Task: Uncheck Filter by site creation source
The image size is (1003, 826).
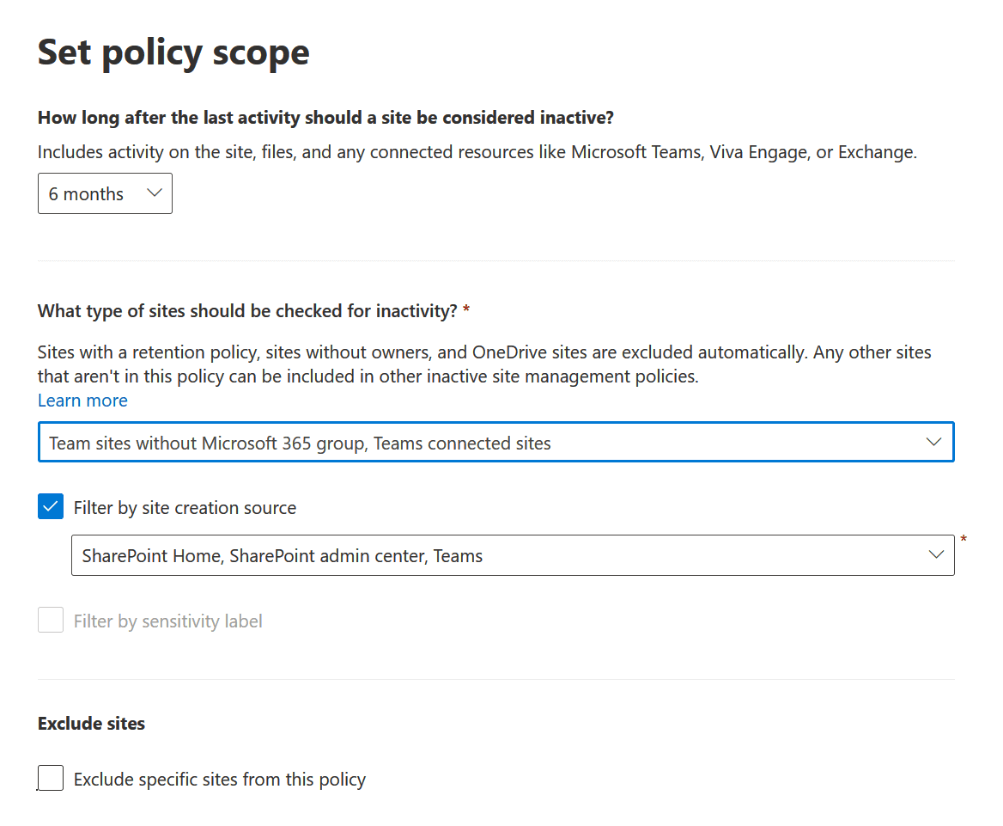Action: coord(50,506)
